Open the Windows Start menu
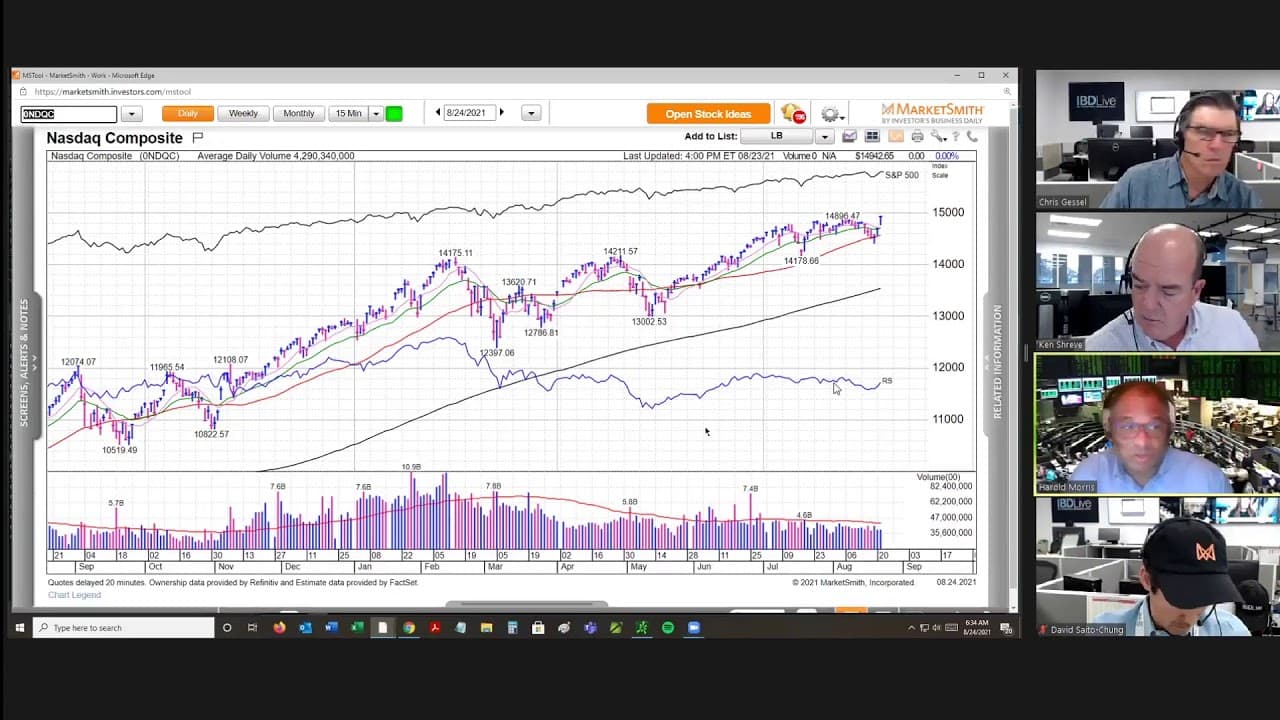The width and height of the screenshot is (1280, 720). click(x=19, y=628)
